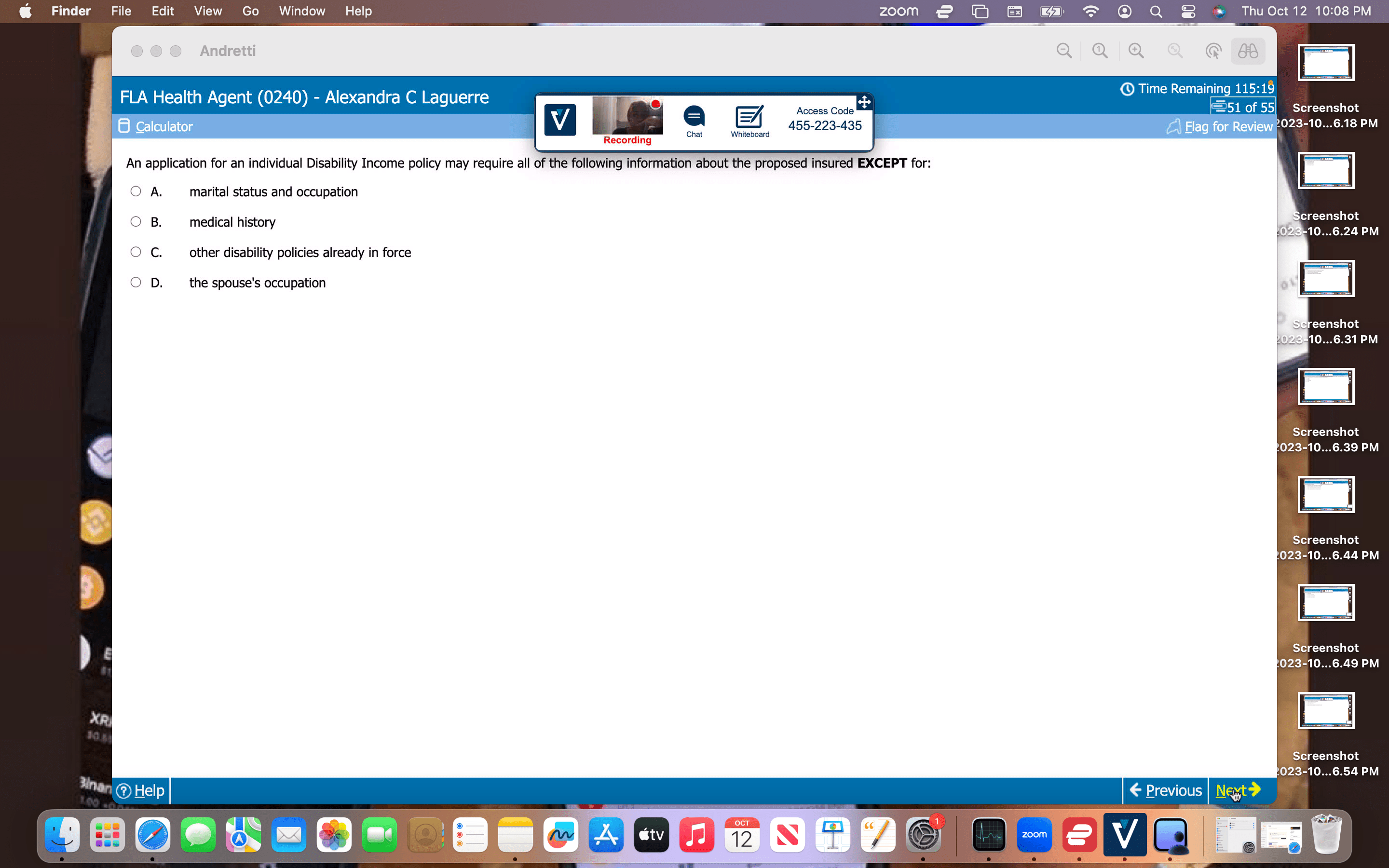1389x868 pixels.
Task: Select answer D the spouse's occupation
Action: (x=136, y=283)
